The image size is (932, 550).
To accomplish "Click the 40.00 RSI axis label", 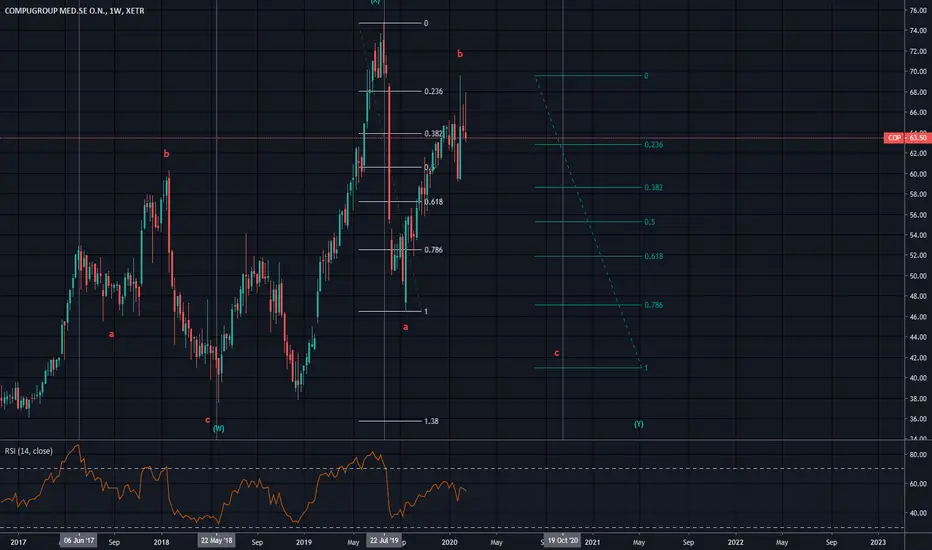I will pyautogui.click(x=918, y=513).
